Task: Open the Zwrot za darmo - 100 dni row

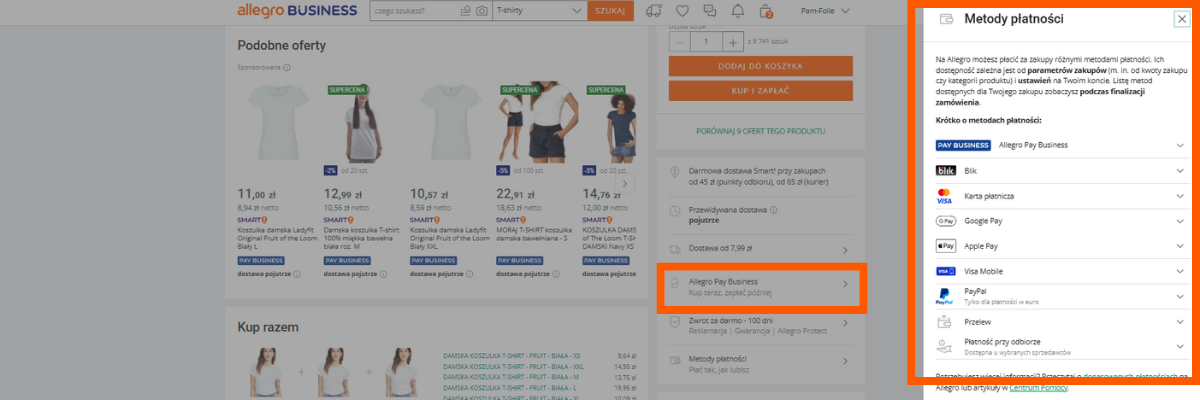Action: tap(760, 324)
